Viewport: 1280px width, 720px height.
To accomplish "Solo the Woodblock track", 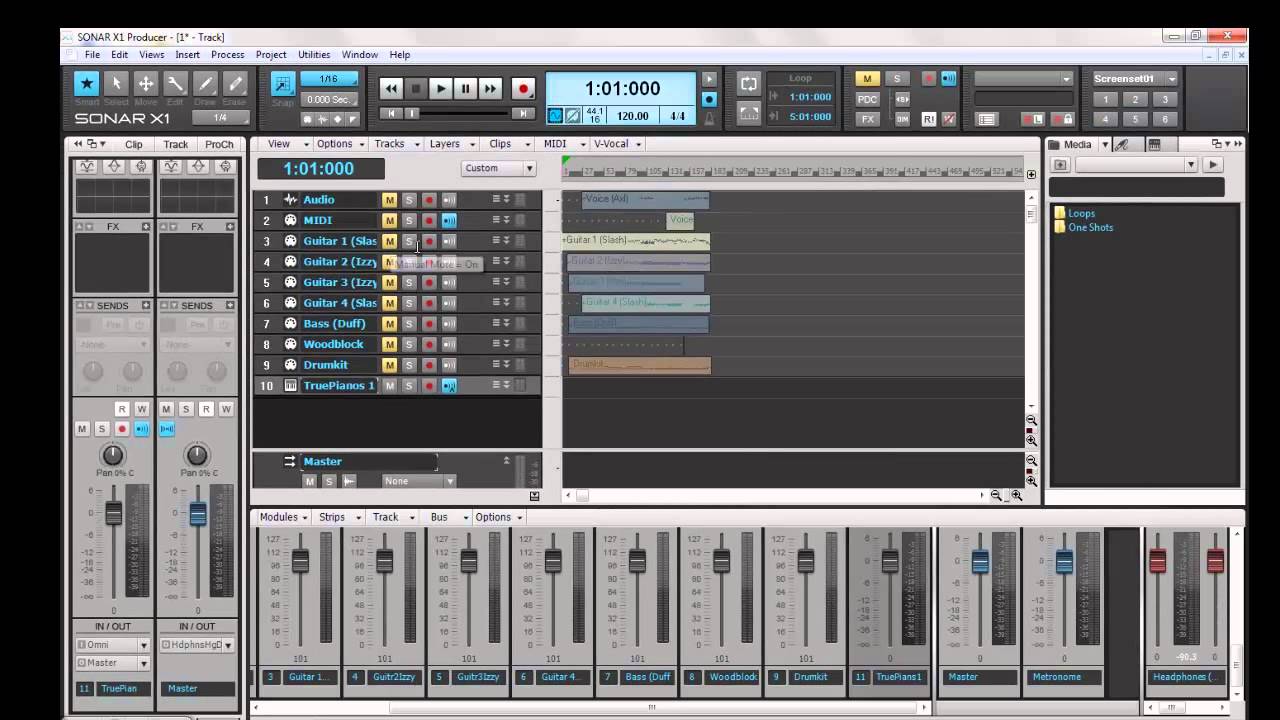I will [x=408, y=344].
